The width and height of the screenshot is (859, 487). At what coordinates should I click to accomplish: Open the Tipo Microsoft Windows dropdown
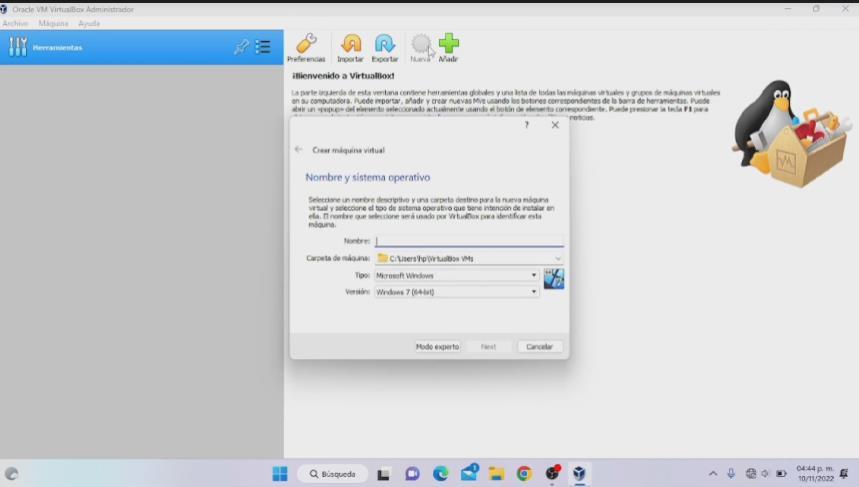(456, 276)
